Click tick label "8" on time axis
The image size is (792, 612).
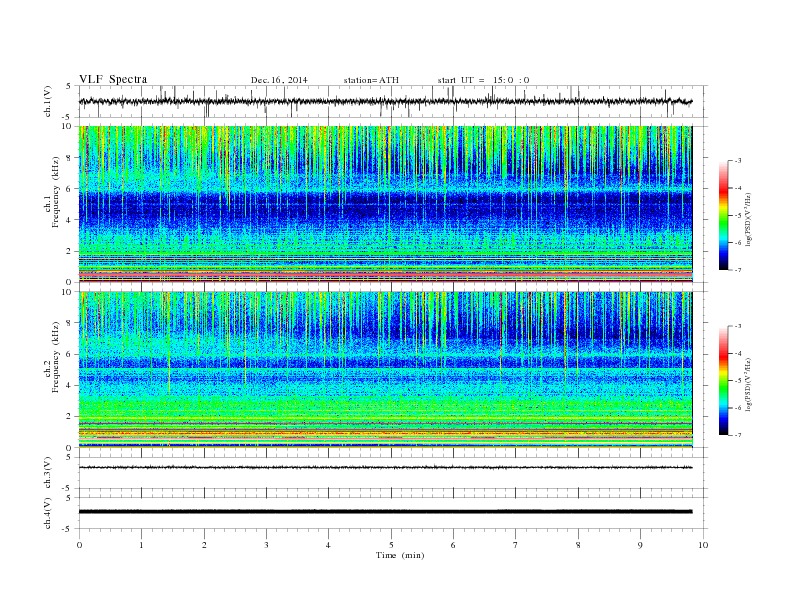pos(578,545)
